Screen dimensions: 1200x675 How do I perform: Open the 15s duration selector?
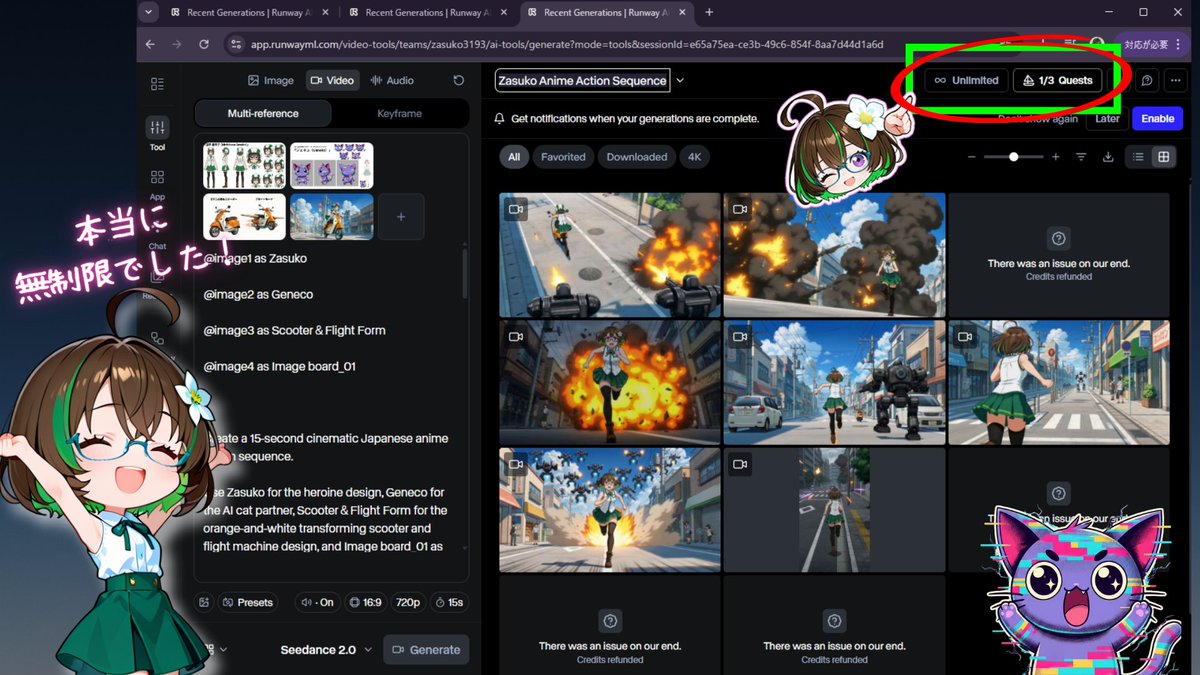pos(449,602)
